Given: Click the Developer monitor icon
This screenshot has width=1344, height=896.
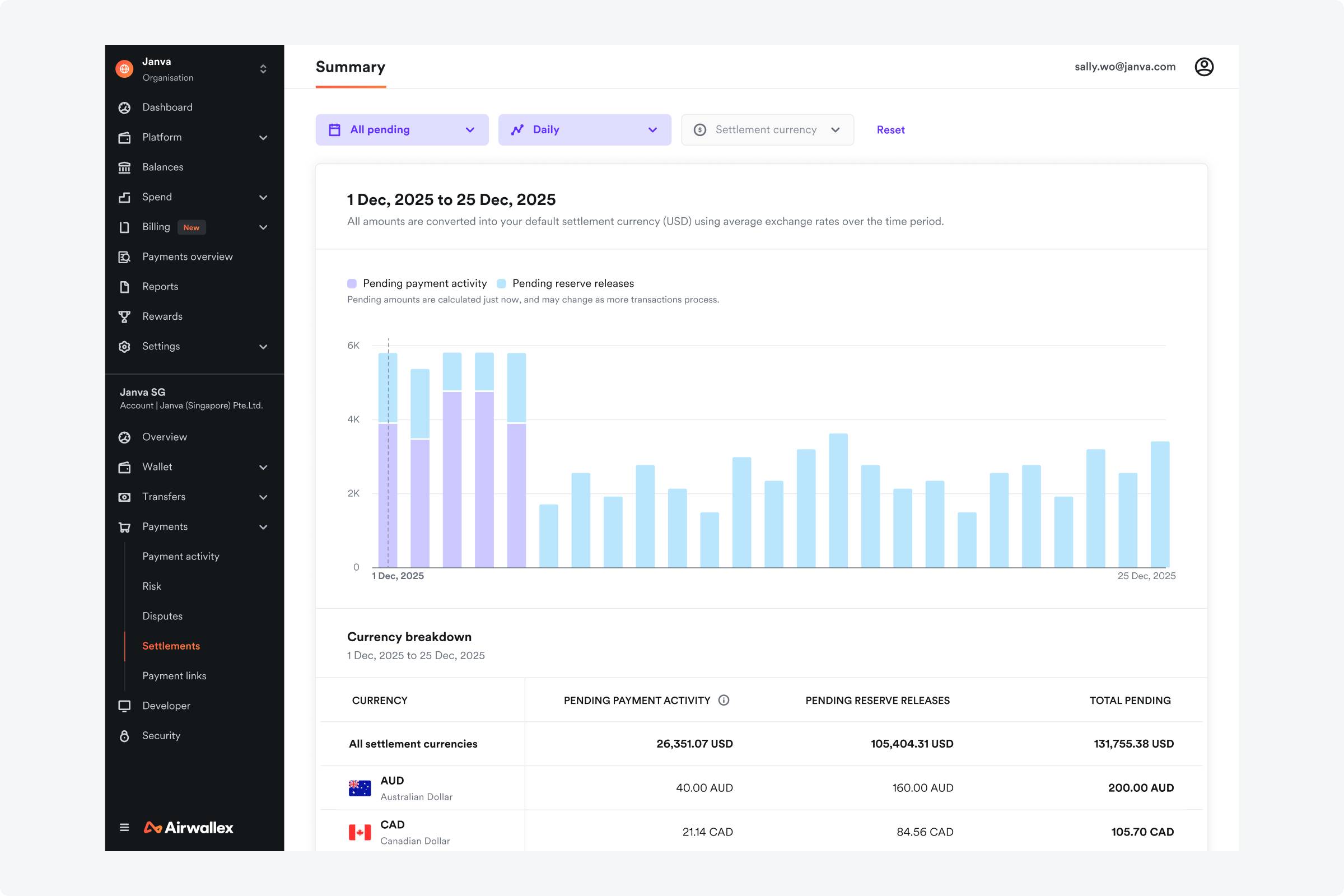Looking at the screenshot, I should (124, 706).
